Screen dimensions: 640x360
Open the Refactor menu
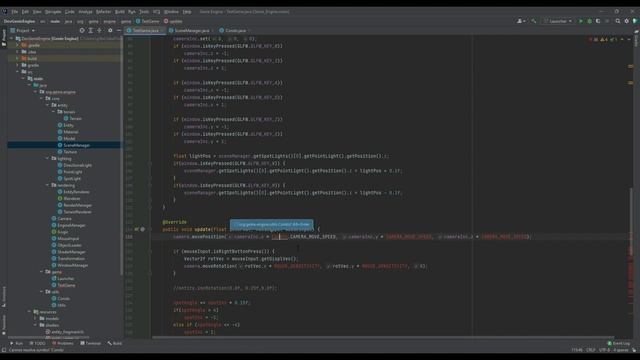coord(103,12)
